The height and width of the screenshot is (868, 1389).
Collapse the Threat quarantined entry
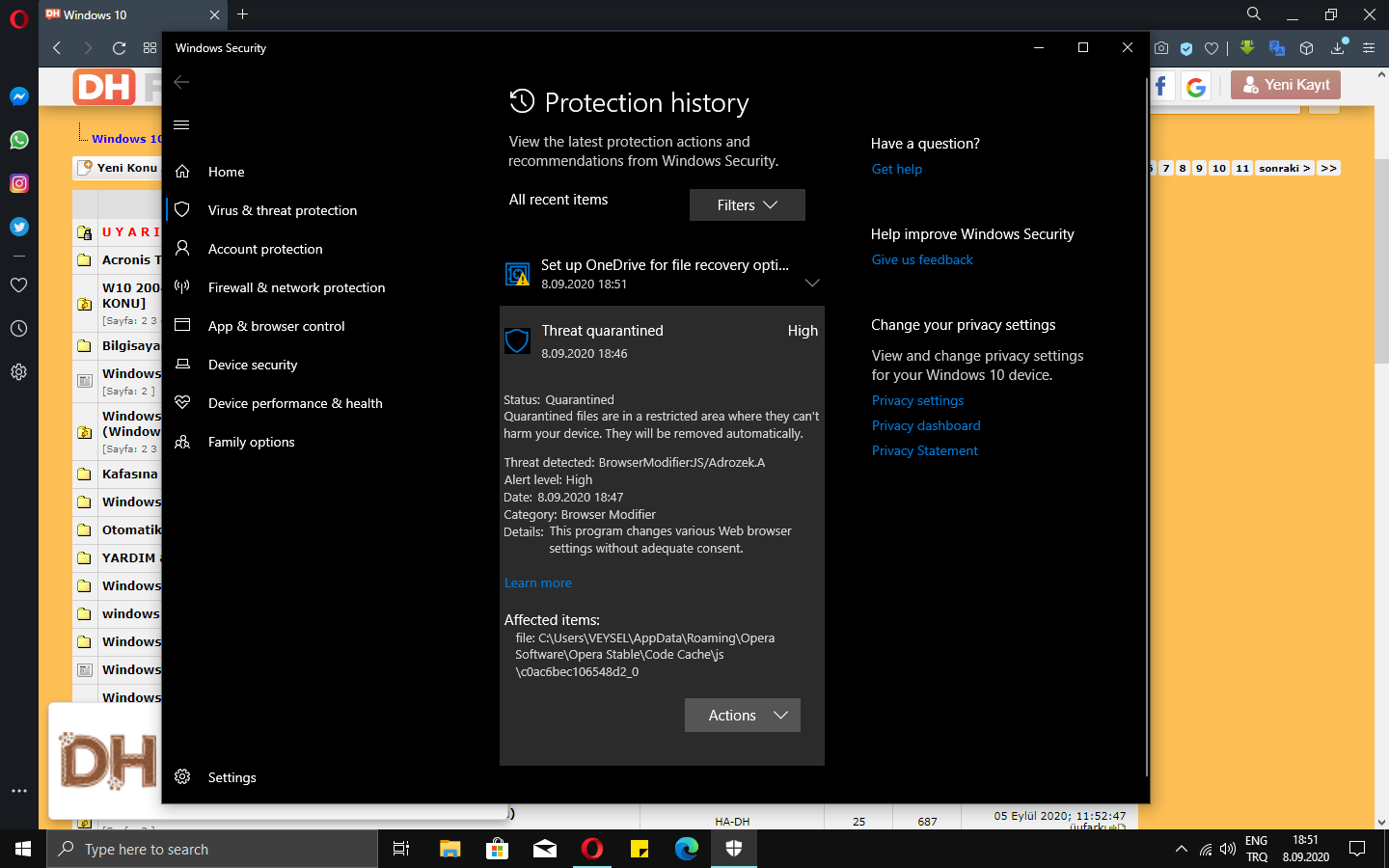click(x=662, y=341)
